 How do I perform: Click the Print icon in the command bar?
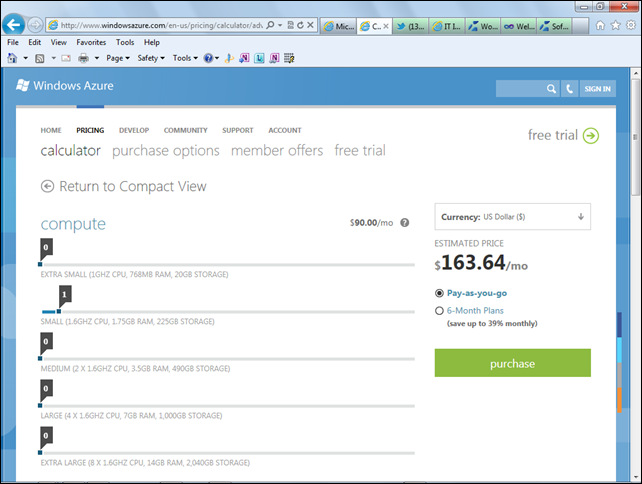(x=84, y=58)
